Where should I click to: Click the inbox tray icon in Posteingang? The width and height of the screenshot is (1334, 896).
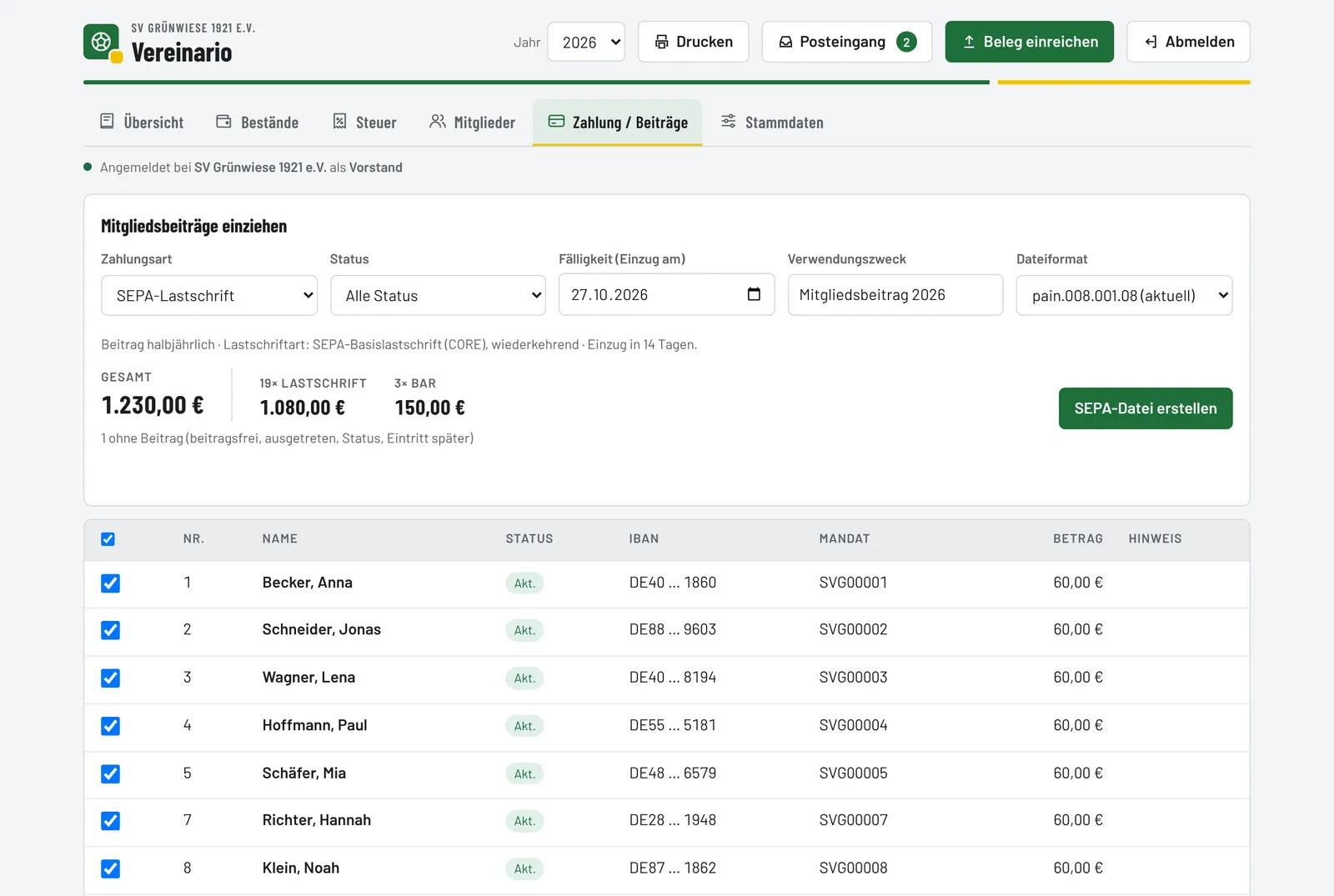coord(785,42)
